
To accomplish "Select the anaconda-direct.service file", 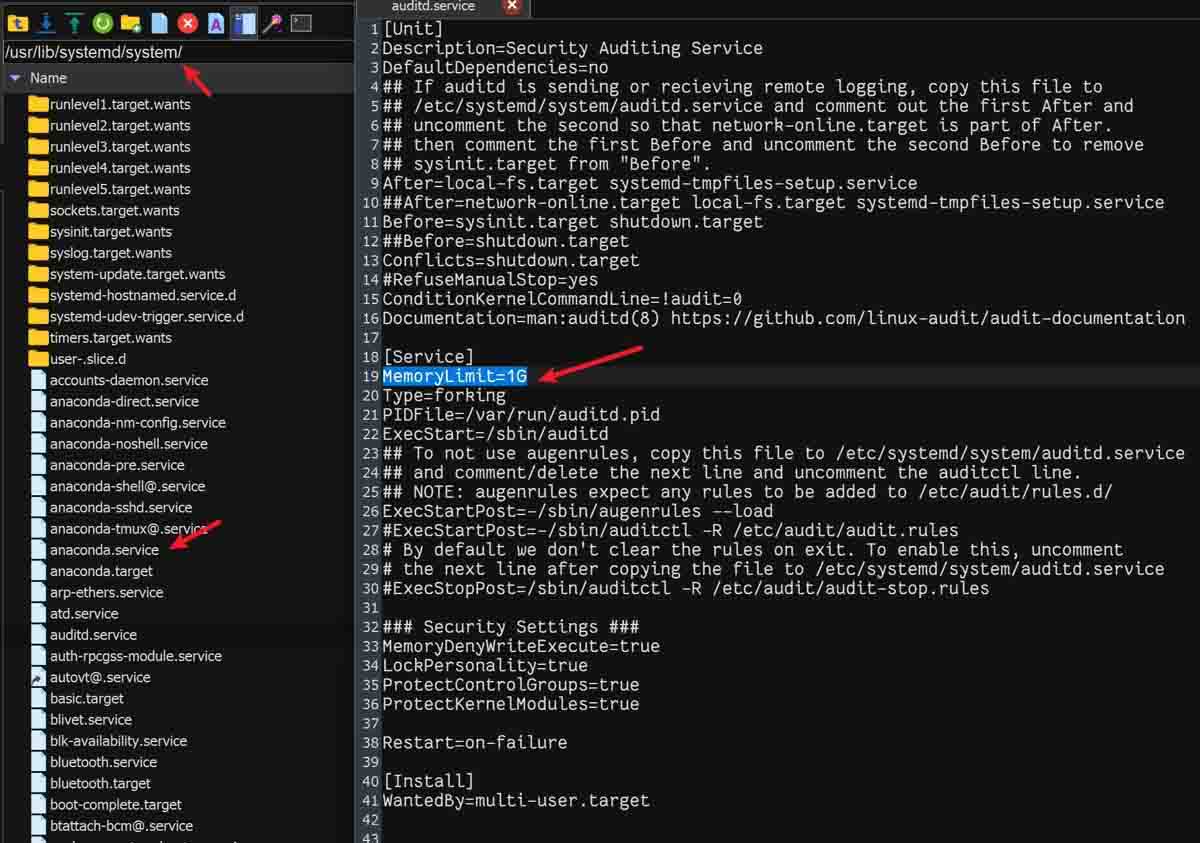I will coord(115,401).
